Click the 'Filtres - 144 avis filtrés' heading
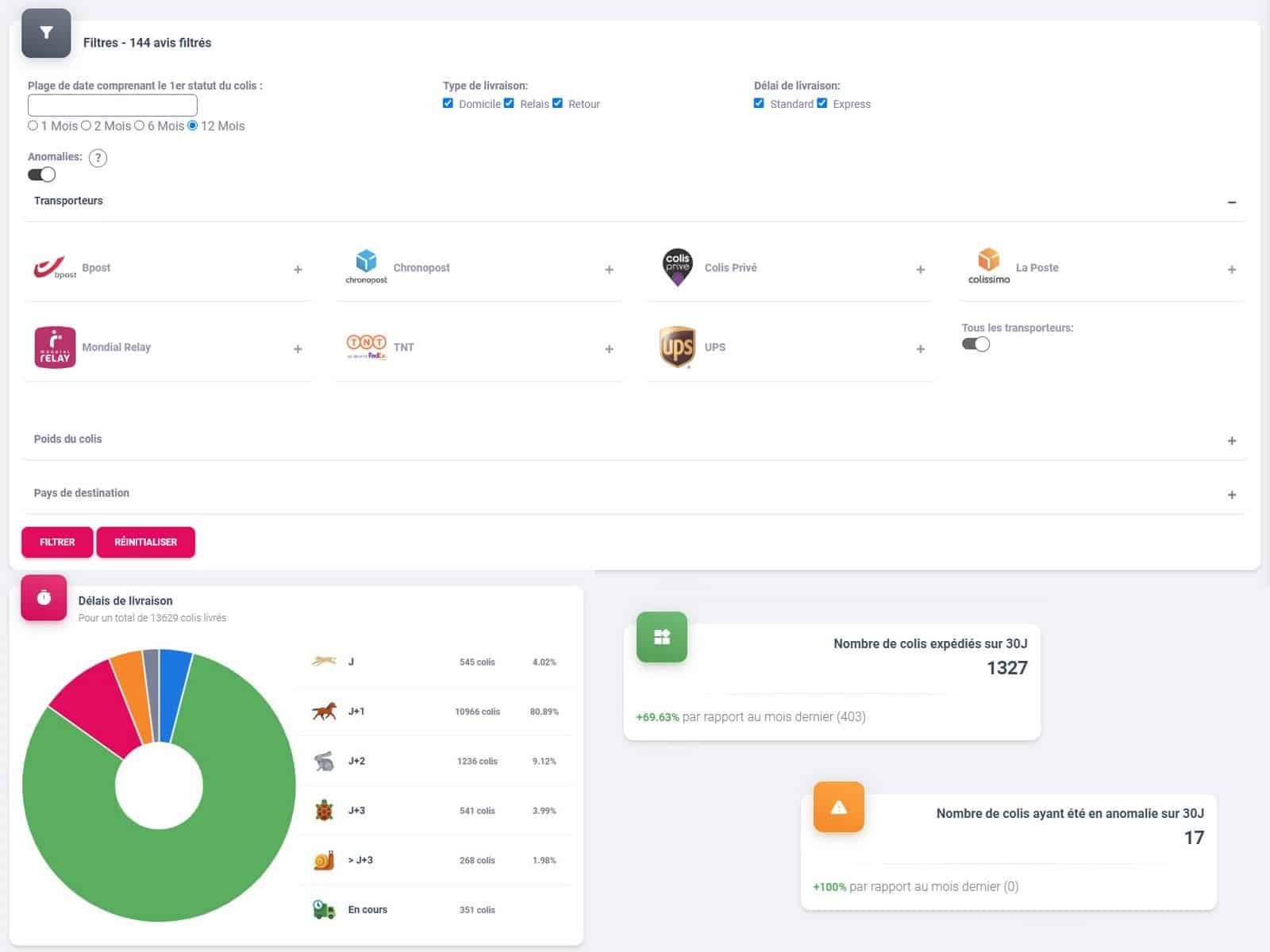Viewport: 1270px width, 952px height. (147, 43)
